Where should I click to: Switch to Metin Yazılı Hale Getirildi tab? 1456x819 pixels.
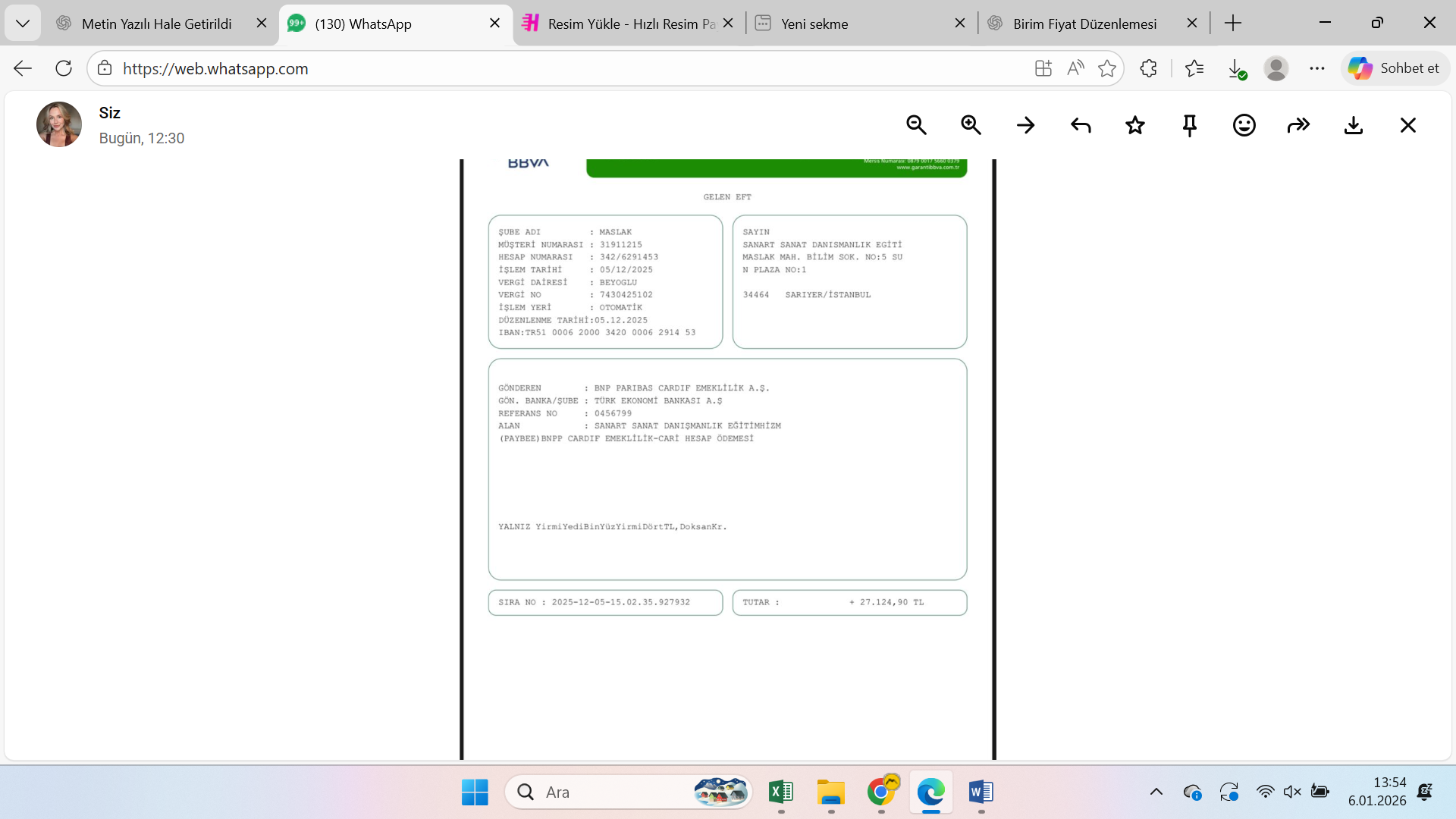click(x=156, y=24)
